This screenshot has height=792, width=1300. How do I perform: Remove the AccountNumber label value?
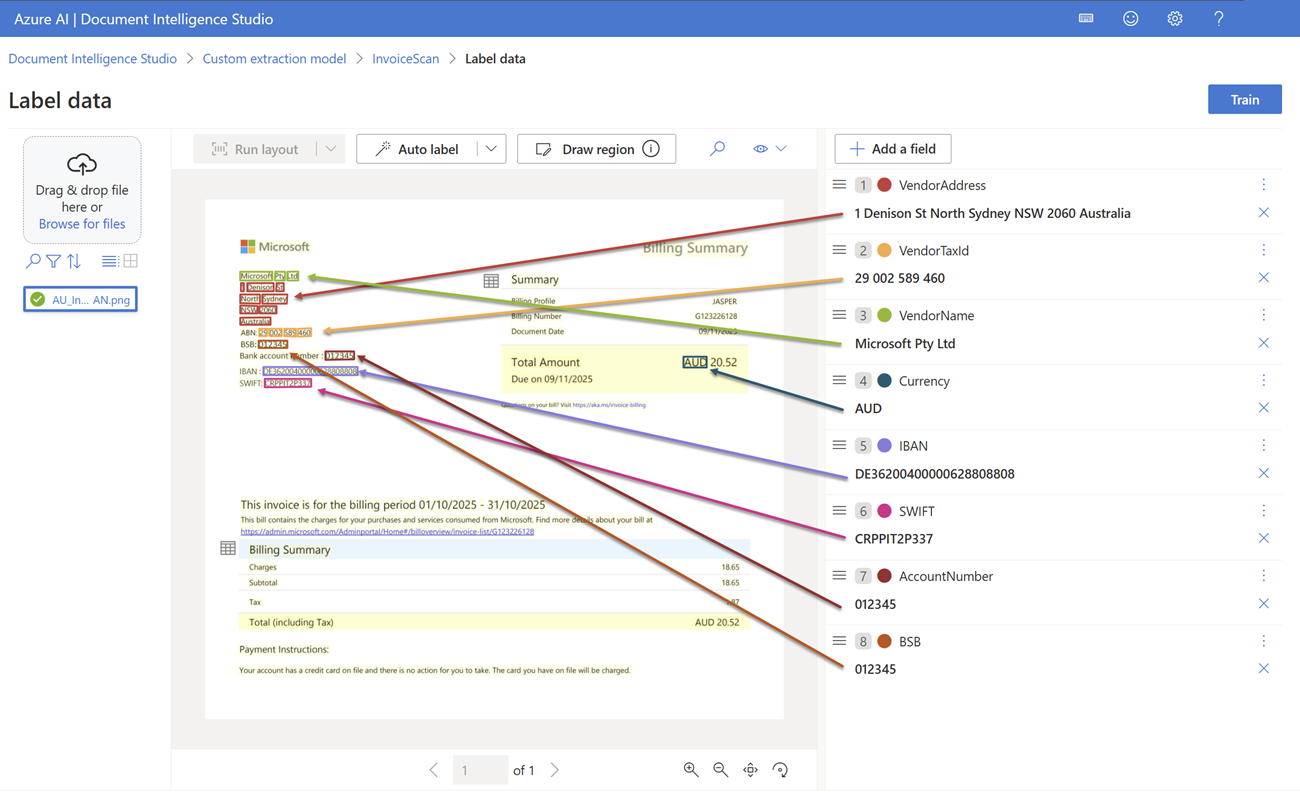tap(1264, 604)
